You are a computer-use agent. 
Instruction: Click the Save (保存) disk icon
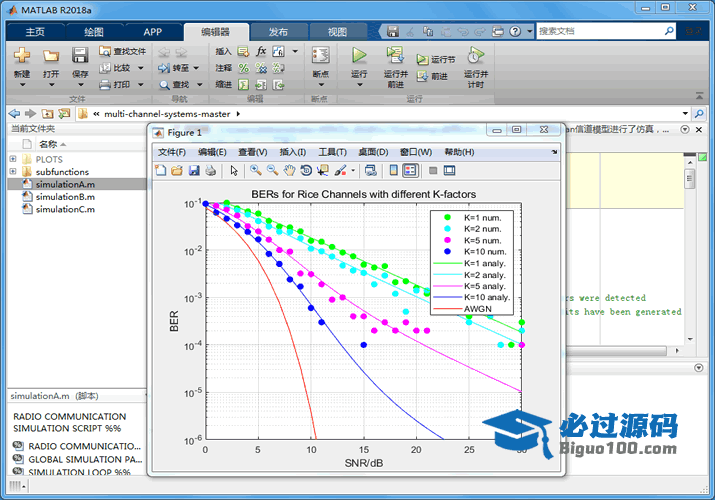(80, 56)
